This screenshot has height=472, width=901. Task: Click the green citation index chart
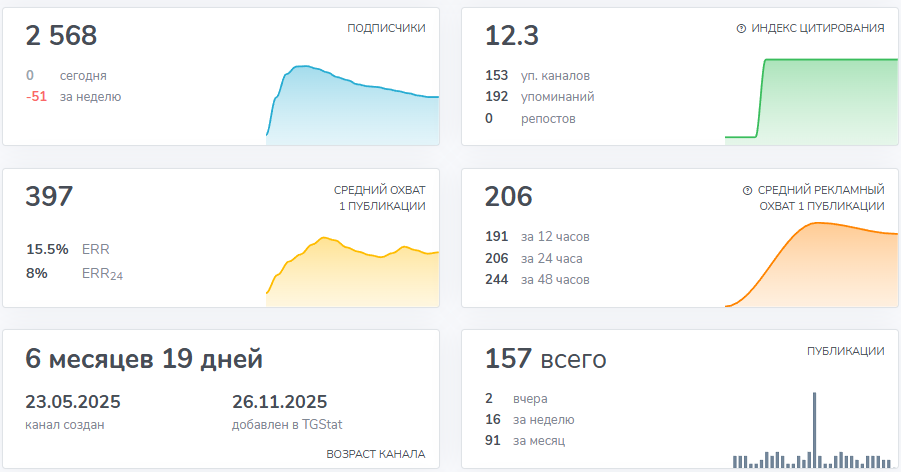[x=811, y=101]
